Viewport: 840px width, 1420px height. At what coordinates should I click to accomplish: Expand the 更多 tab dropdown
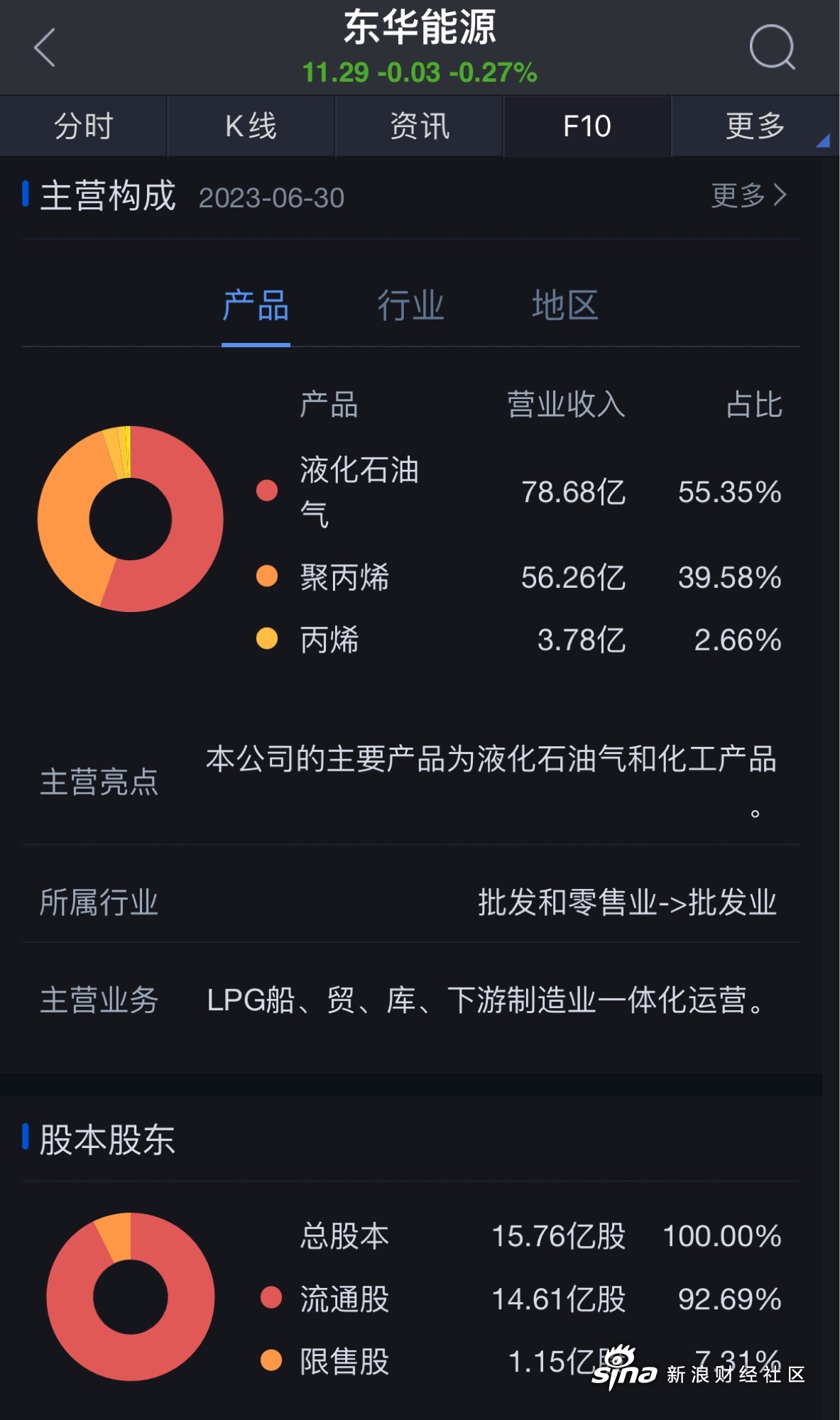point(756,126)
